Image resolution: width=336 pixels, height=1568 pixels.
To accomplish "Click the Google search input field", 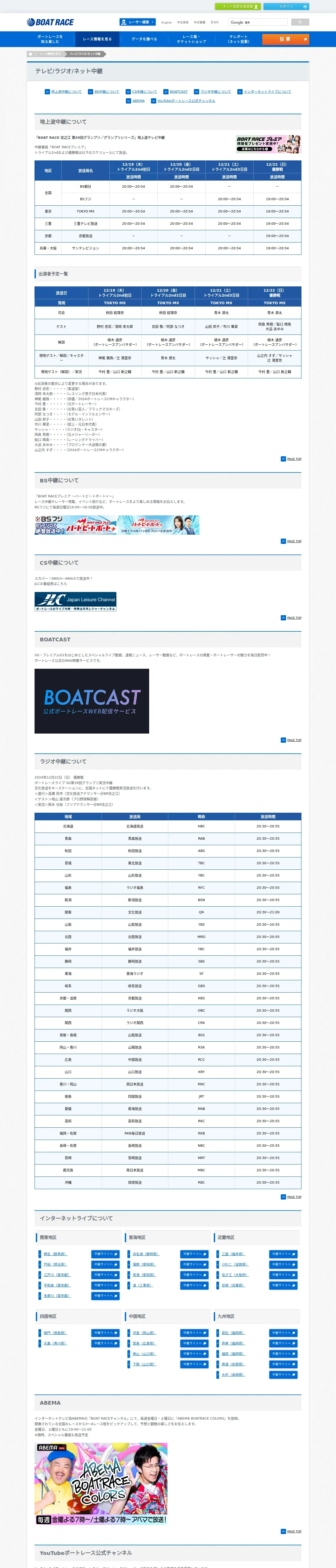I will 258,22.
